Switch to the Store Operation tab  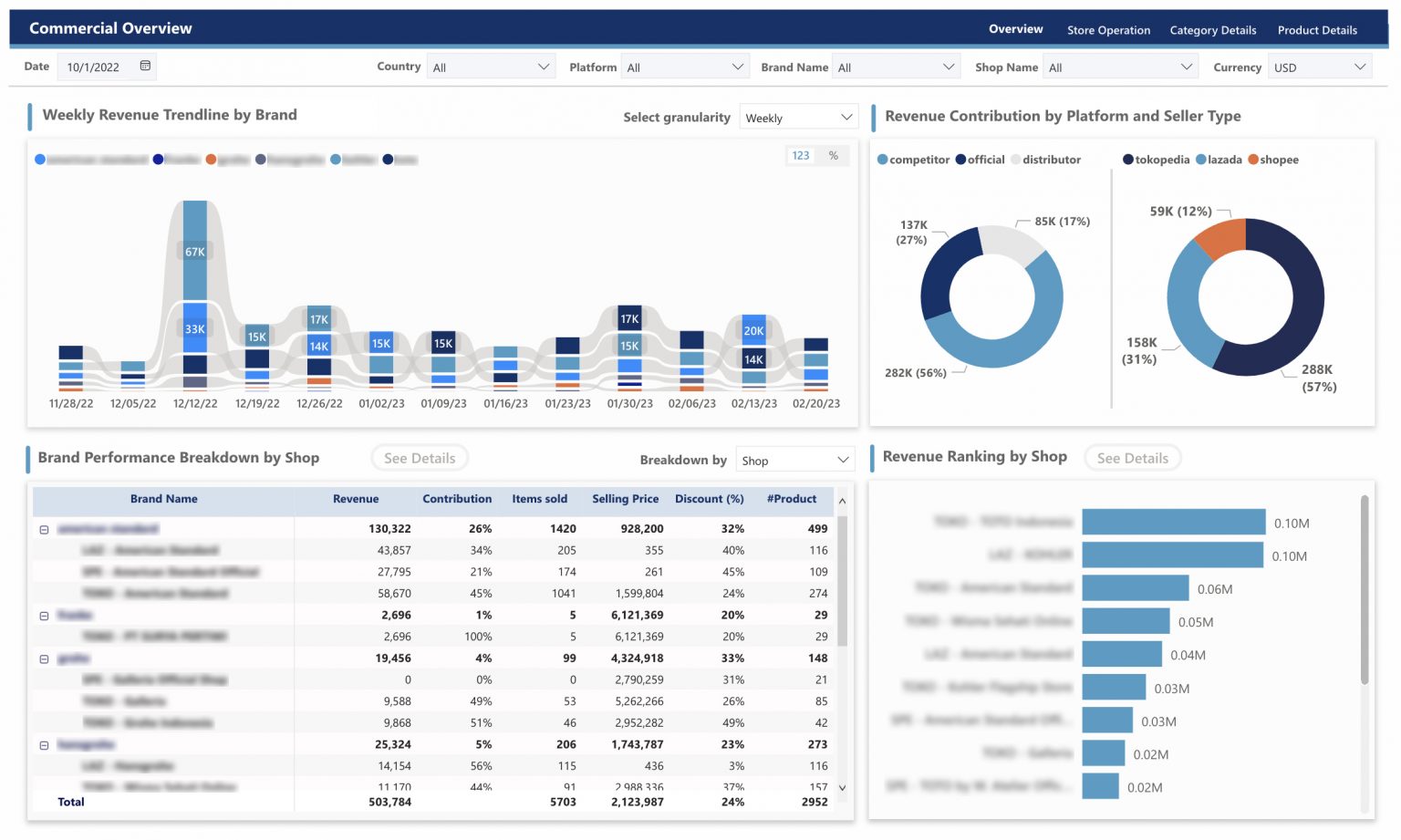[x=1108, y=30]
